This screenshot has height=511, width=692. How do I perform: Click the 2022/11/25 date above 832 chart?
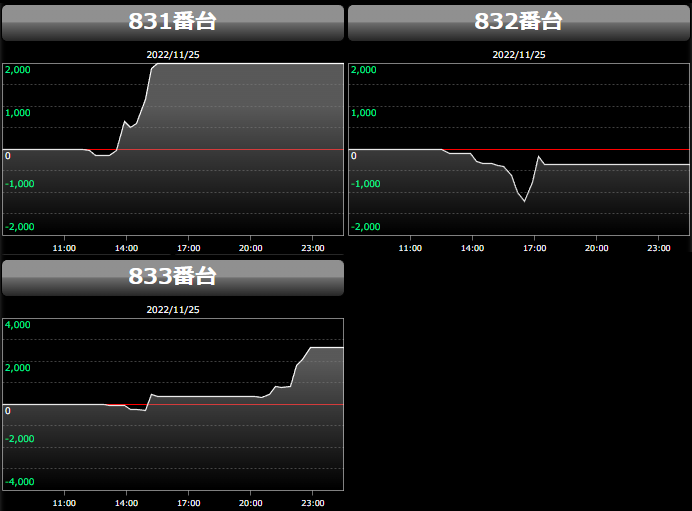[519, 54]
